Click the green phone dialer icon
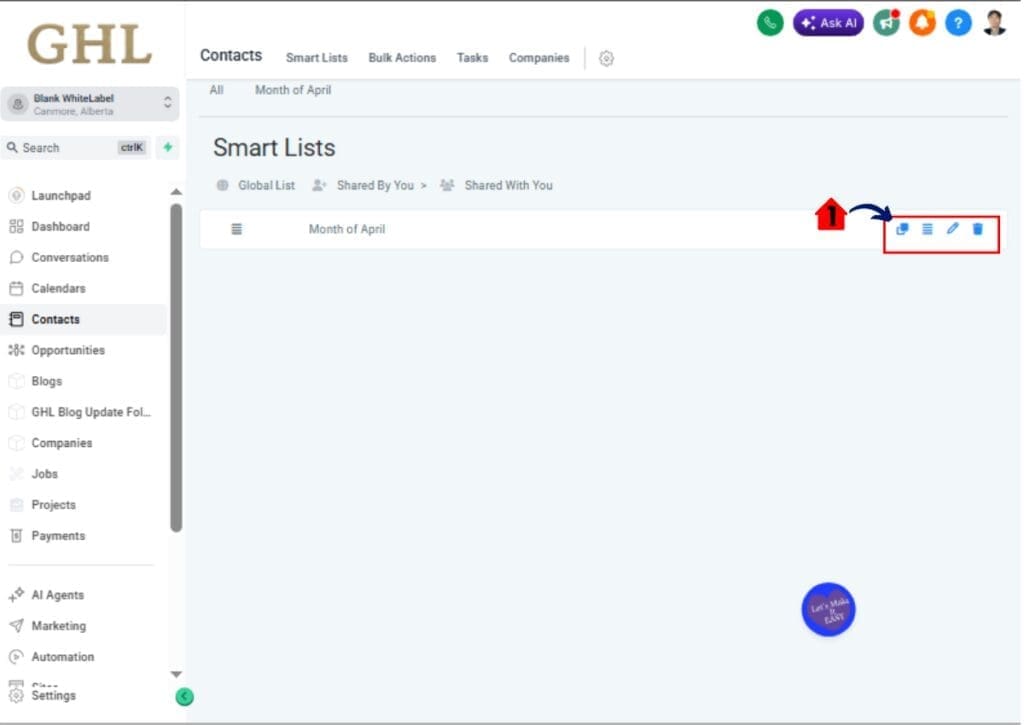 point(770,23)
